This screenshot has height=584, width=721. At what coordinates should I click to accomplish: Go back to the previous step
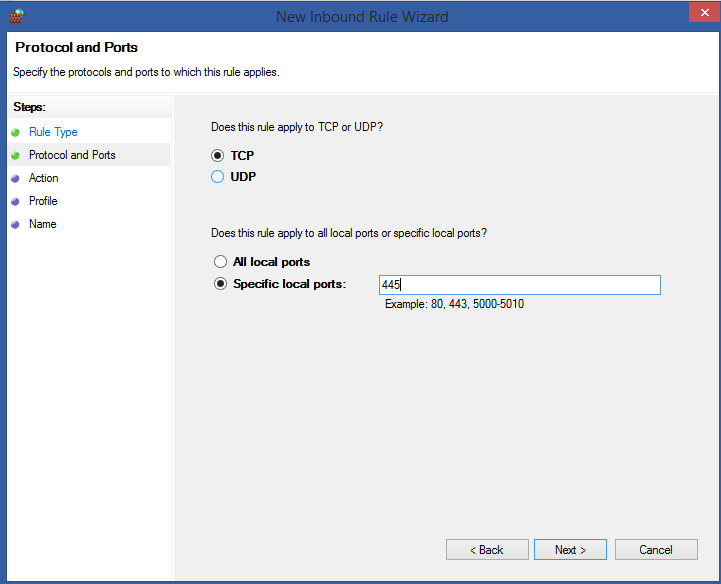[x=487, y=550]
